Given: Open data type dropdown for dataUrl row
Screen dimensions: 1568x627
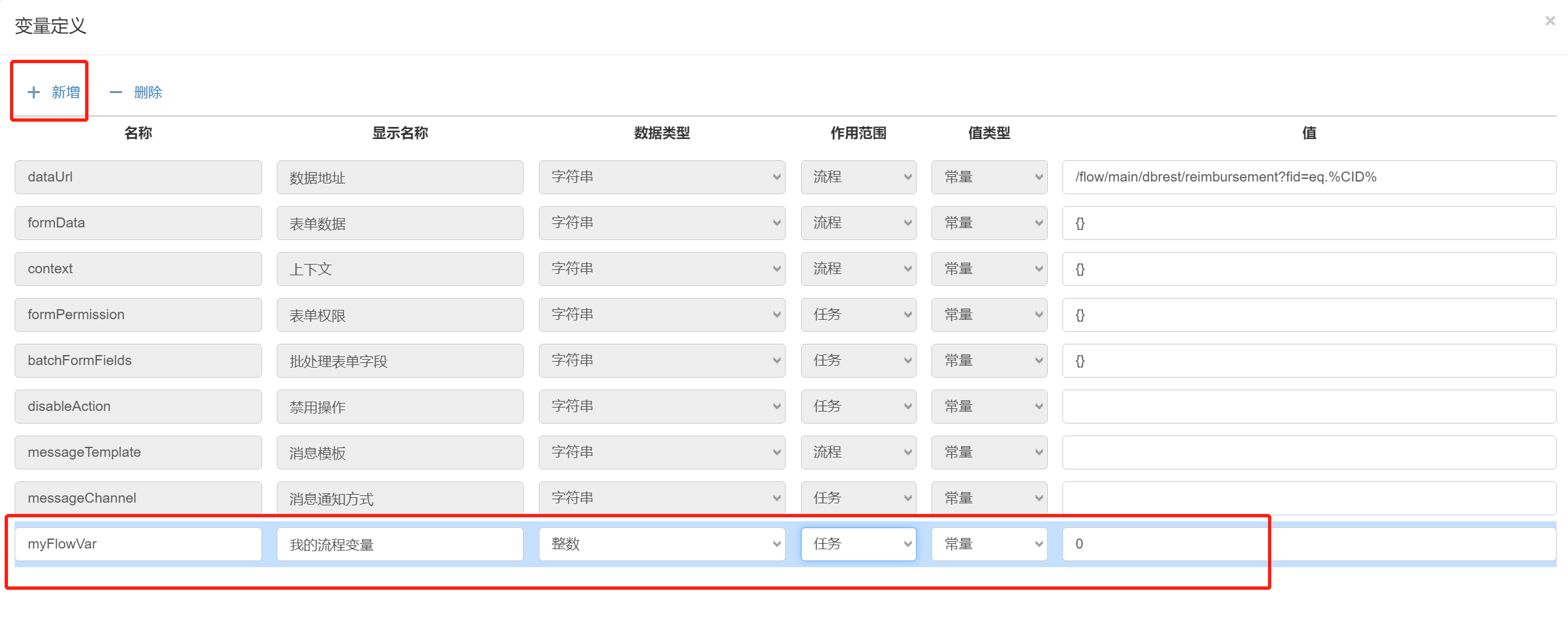Looking at the screenshot, I should tap(661, 177).
